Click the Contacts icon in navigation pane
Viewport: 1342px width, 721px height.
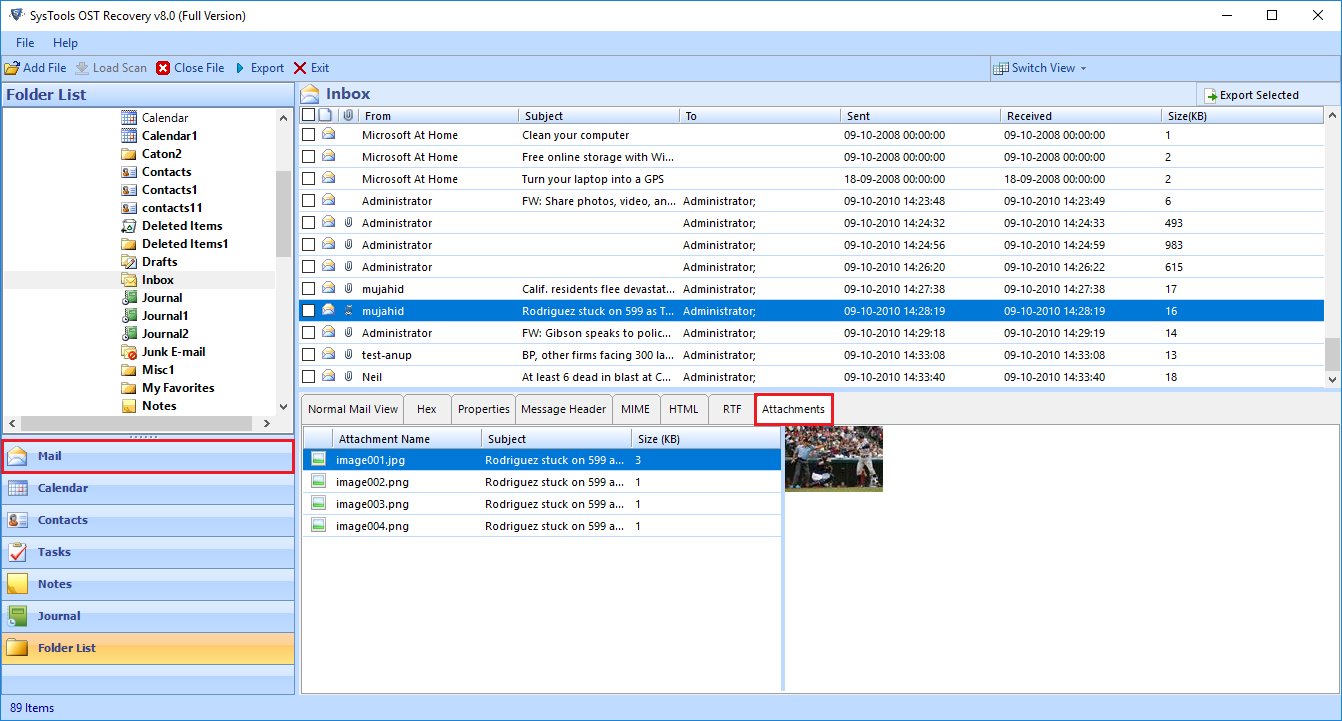[18, 520]
